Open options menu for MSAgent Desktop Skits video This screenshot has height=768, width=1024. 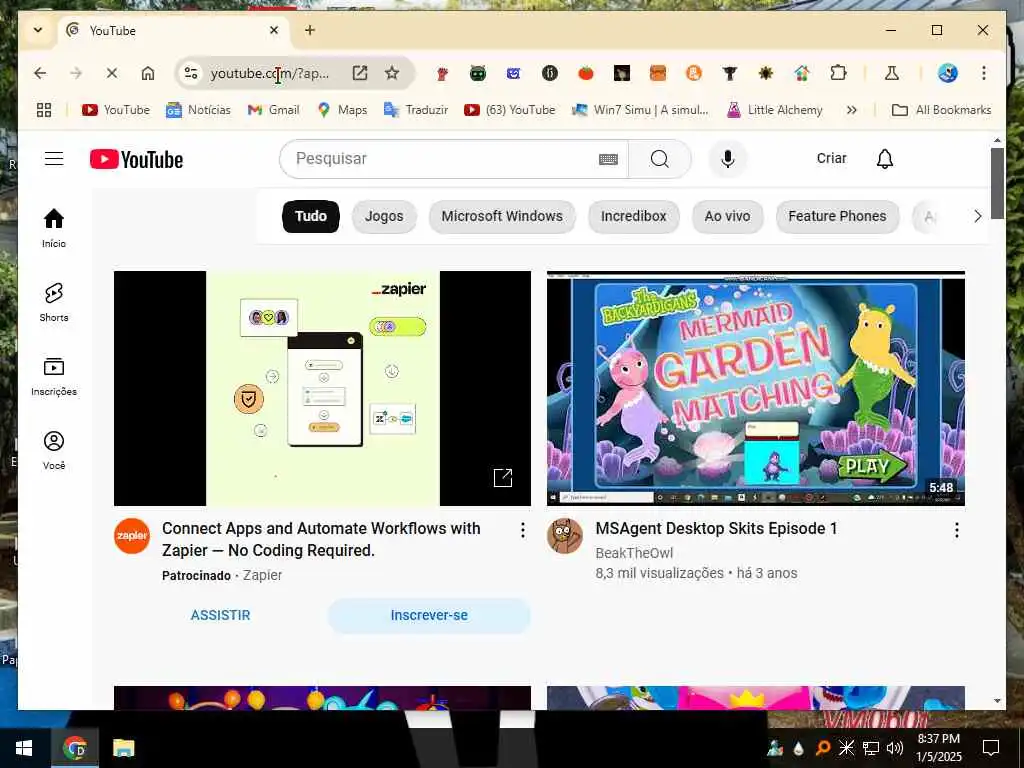pos(957,530)
